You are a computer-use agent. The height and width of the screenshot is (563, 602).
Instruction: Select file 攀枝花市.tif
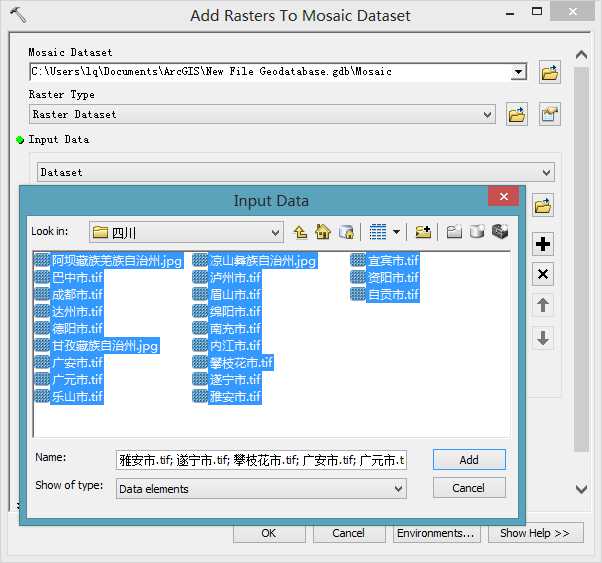[233, 363]
